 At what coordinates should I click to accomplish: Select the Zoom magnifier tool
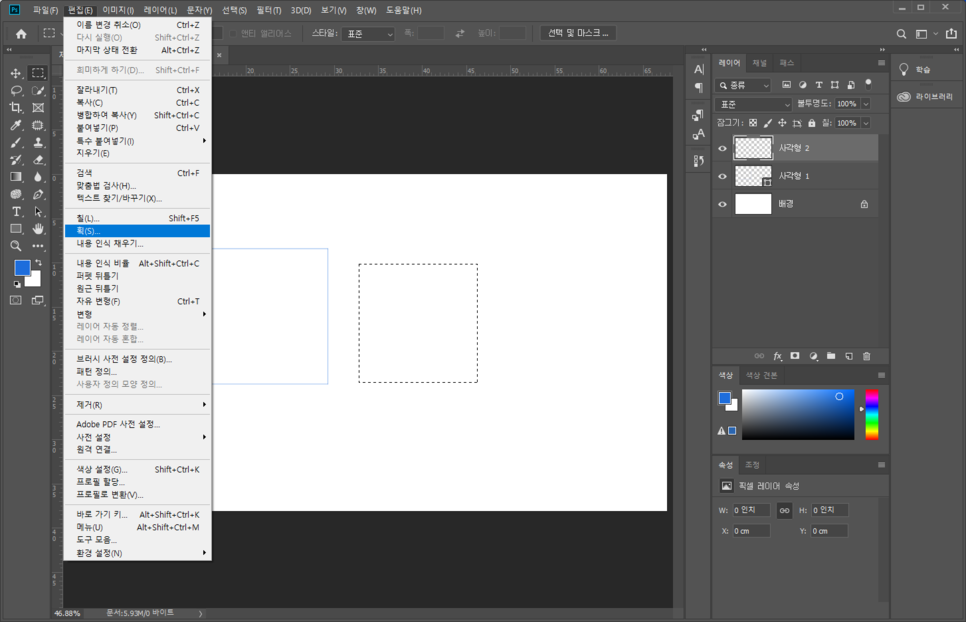(16, 246)
